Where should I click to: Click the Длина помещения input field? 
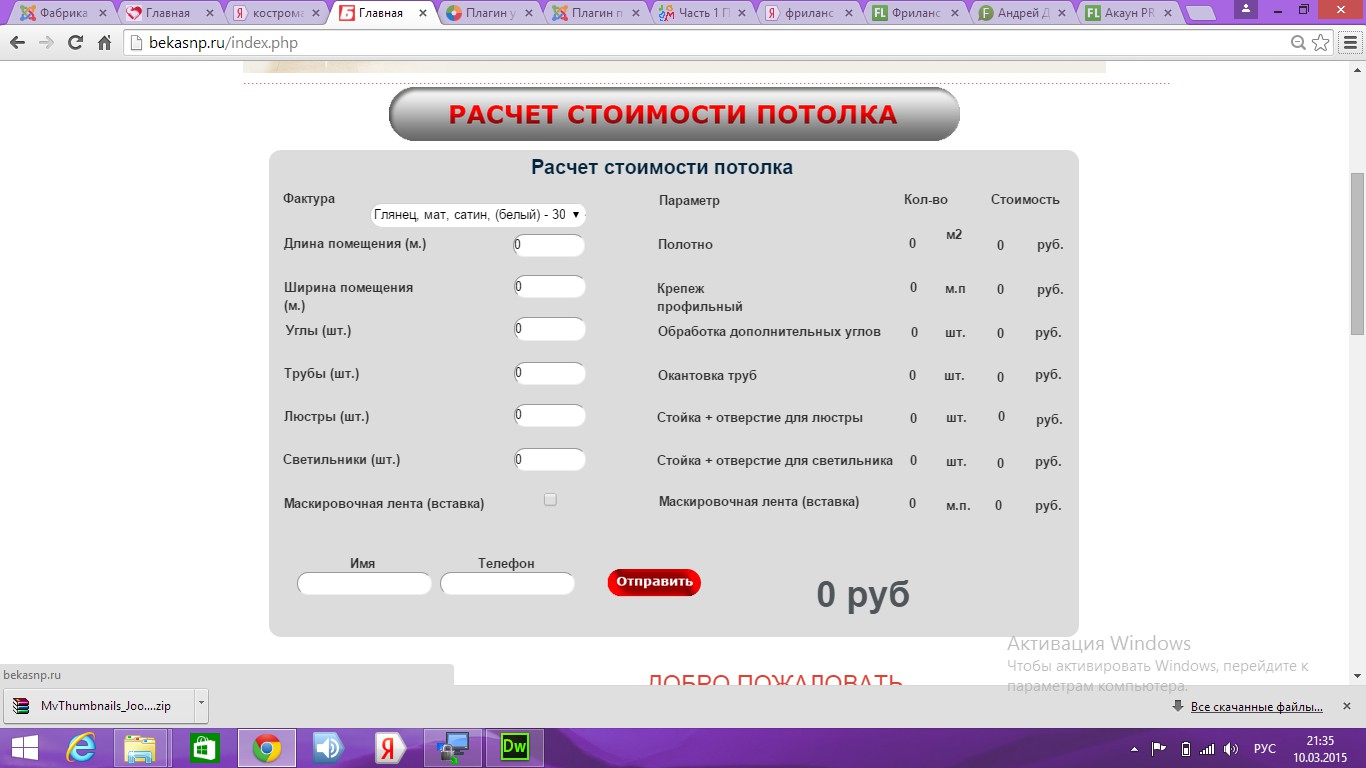click(549, 245)
